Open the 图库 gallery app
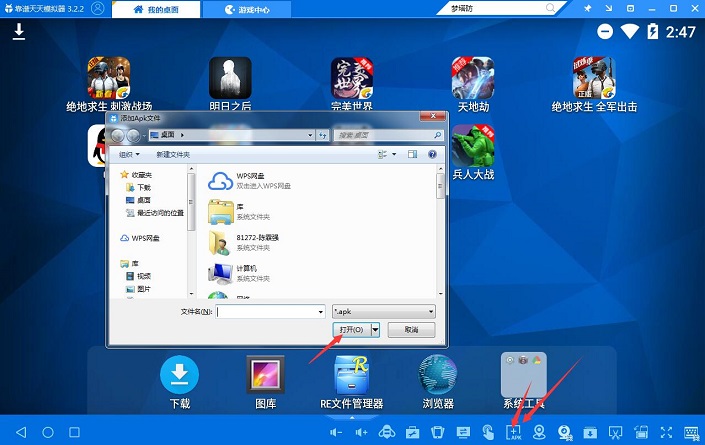 (x=265, y=382)
